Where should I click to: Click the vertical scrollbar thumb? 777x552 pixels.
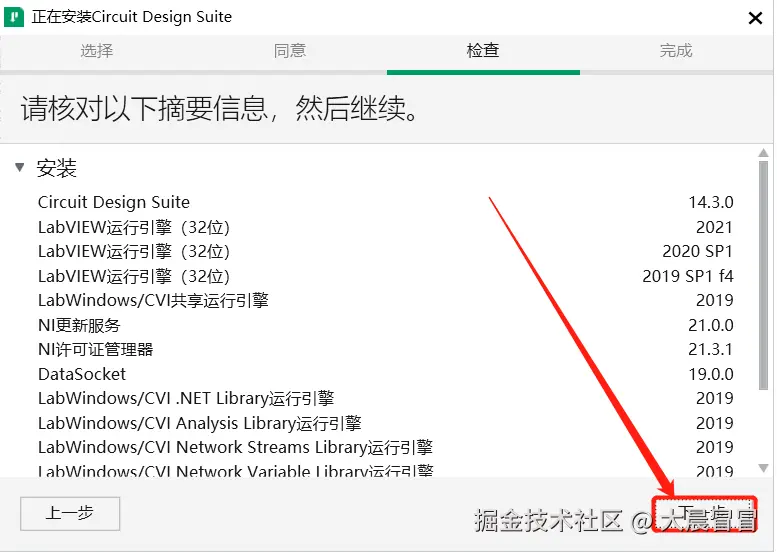[764, 275]
